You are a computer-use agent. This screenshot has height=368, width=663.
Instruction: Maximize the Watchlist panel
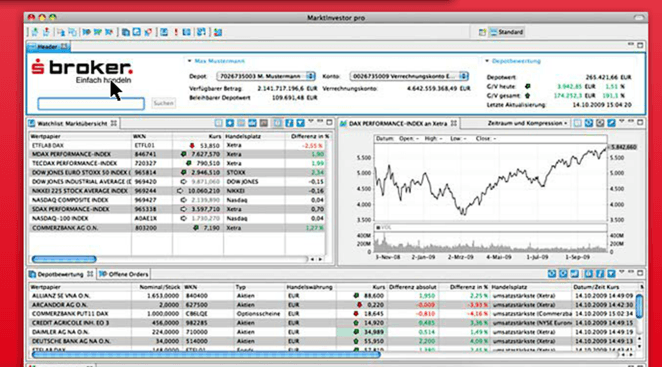point(329,122)
